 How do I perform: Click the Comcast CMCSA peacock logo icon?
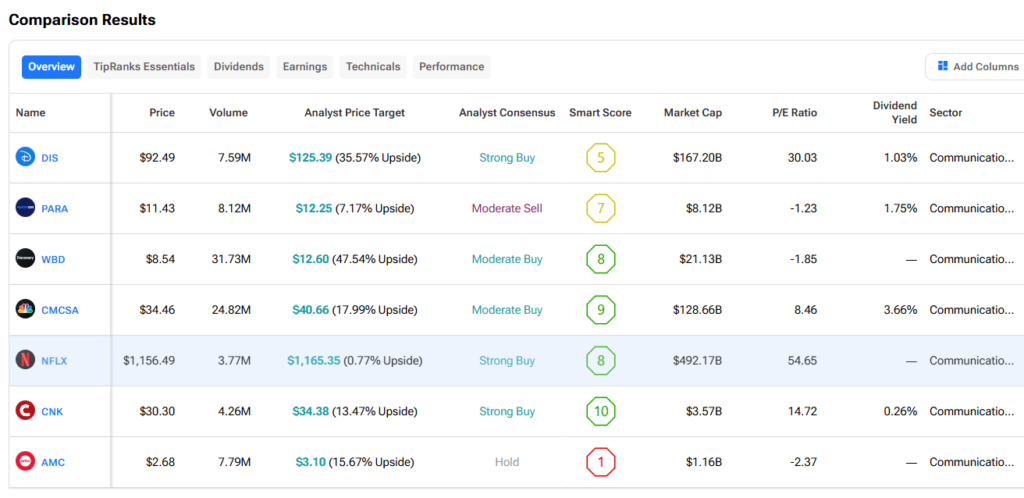click(25, 309)
